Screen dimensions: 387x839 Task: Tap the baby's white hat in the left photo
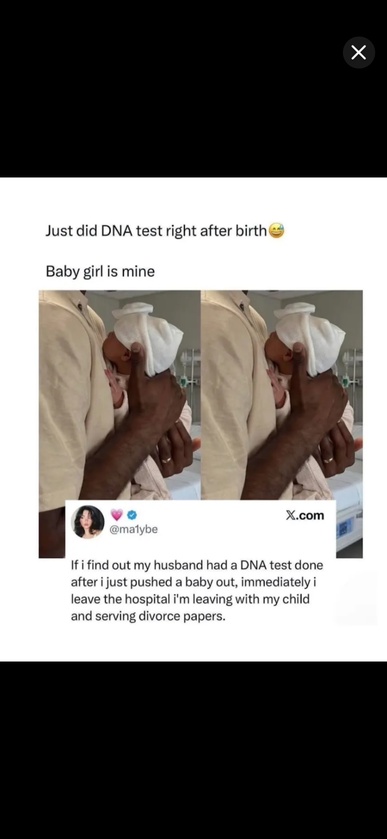[x=148, y=336]
